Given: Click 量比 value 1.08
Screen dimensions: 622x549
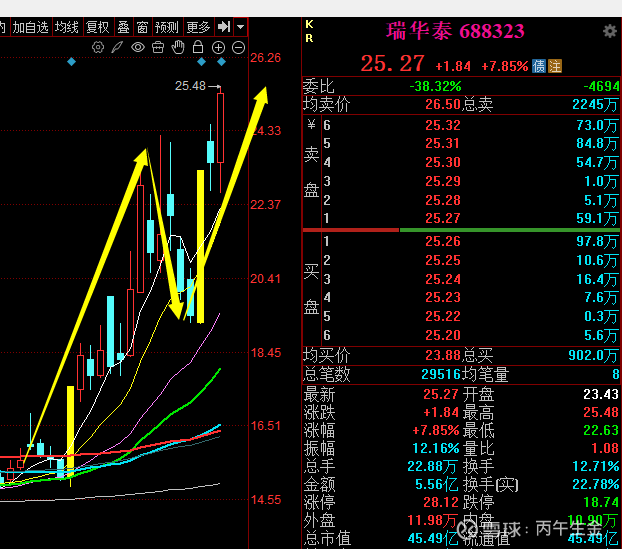Looking at the screenshot, I should pyautogui.click(x=605, y=448).
